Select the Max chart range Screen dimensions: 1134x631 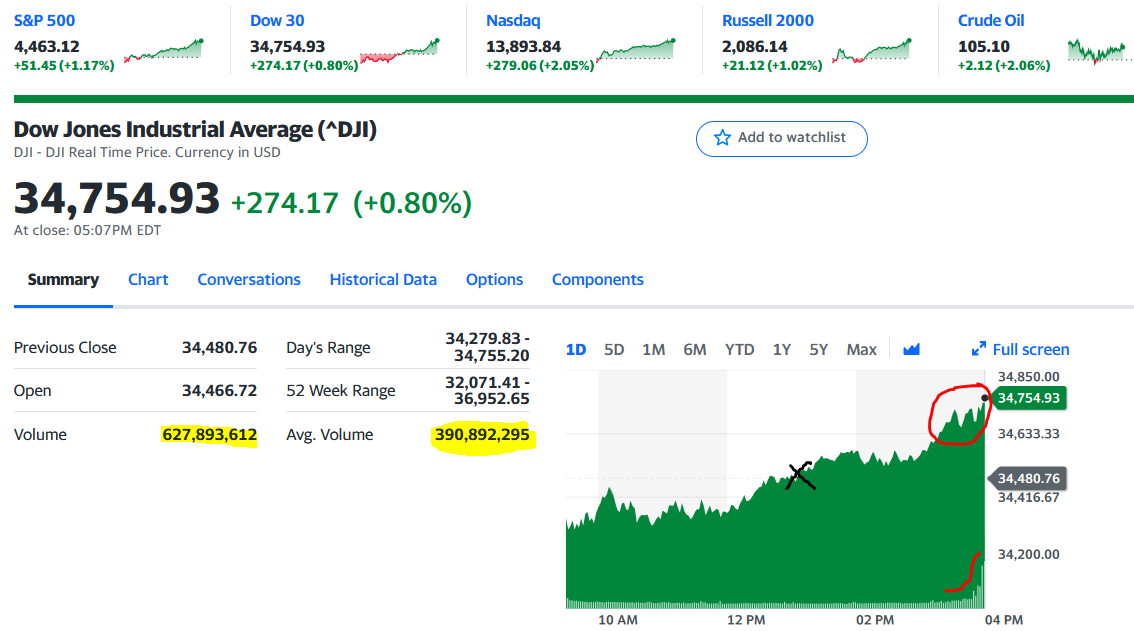861,350
